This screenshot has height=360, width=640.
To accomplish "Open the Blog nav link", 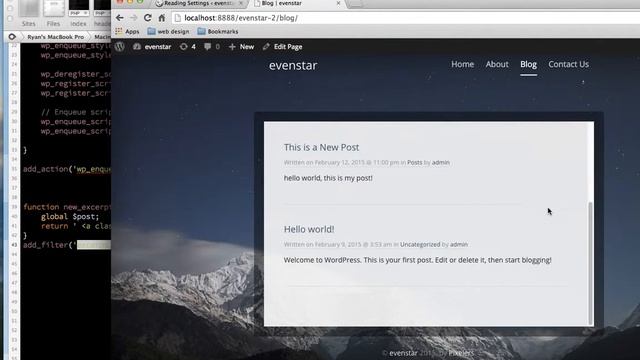I will [528, 64].
